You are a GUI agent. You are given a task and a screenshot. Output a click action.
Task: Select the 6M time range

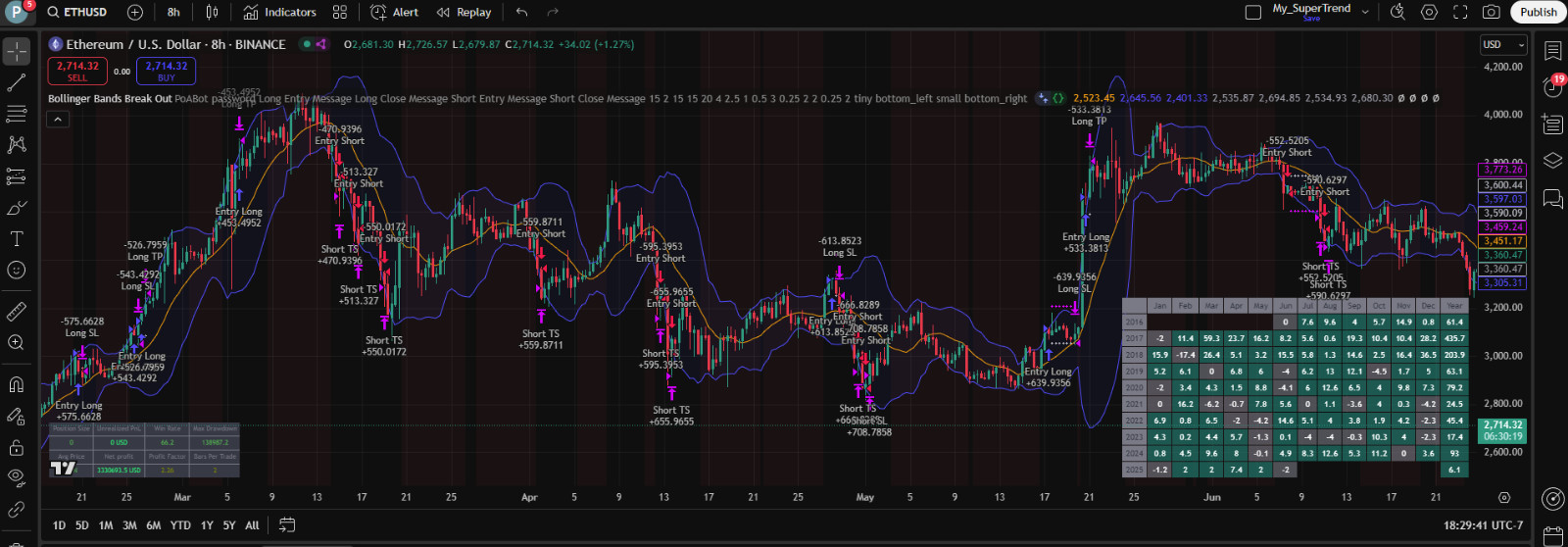click(x=154, y=525)
